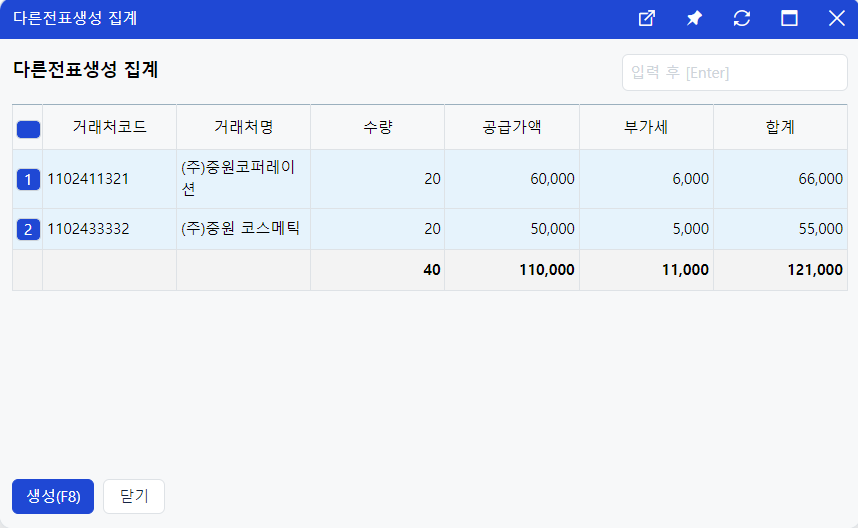Click the VAT 6,000 cell
Screen dimensions: 858x528
coord(646,179)
